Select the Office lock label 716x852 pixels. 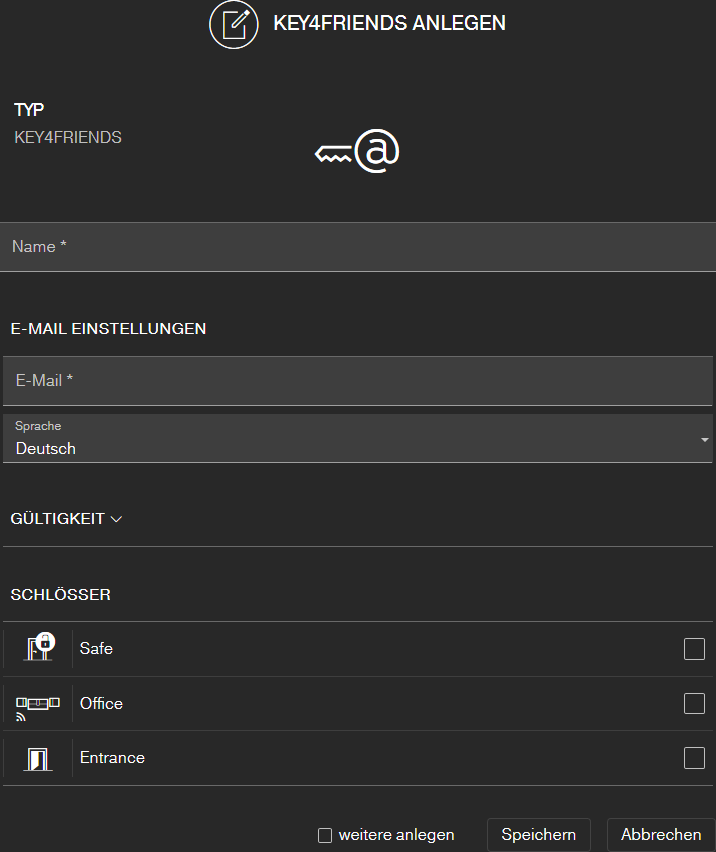coord(101,704)
